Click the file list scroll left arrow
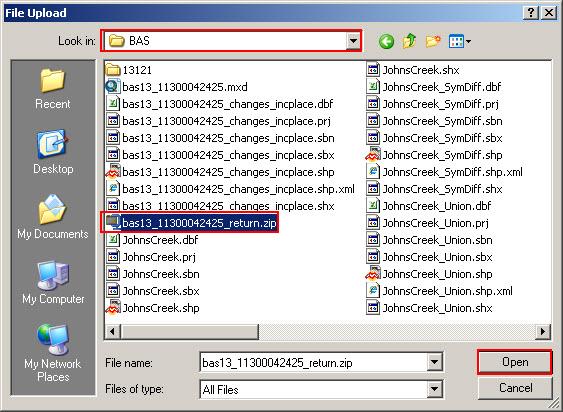The image size is (563, 412). pos(113,331)
